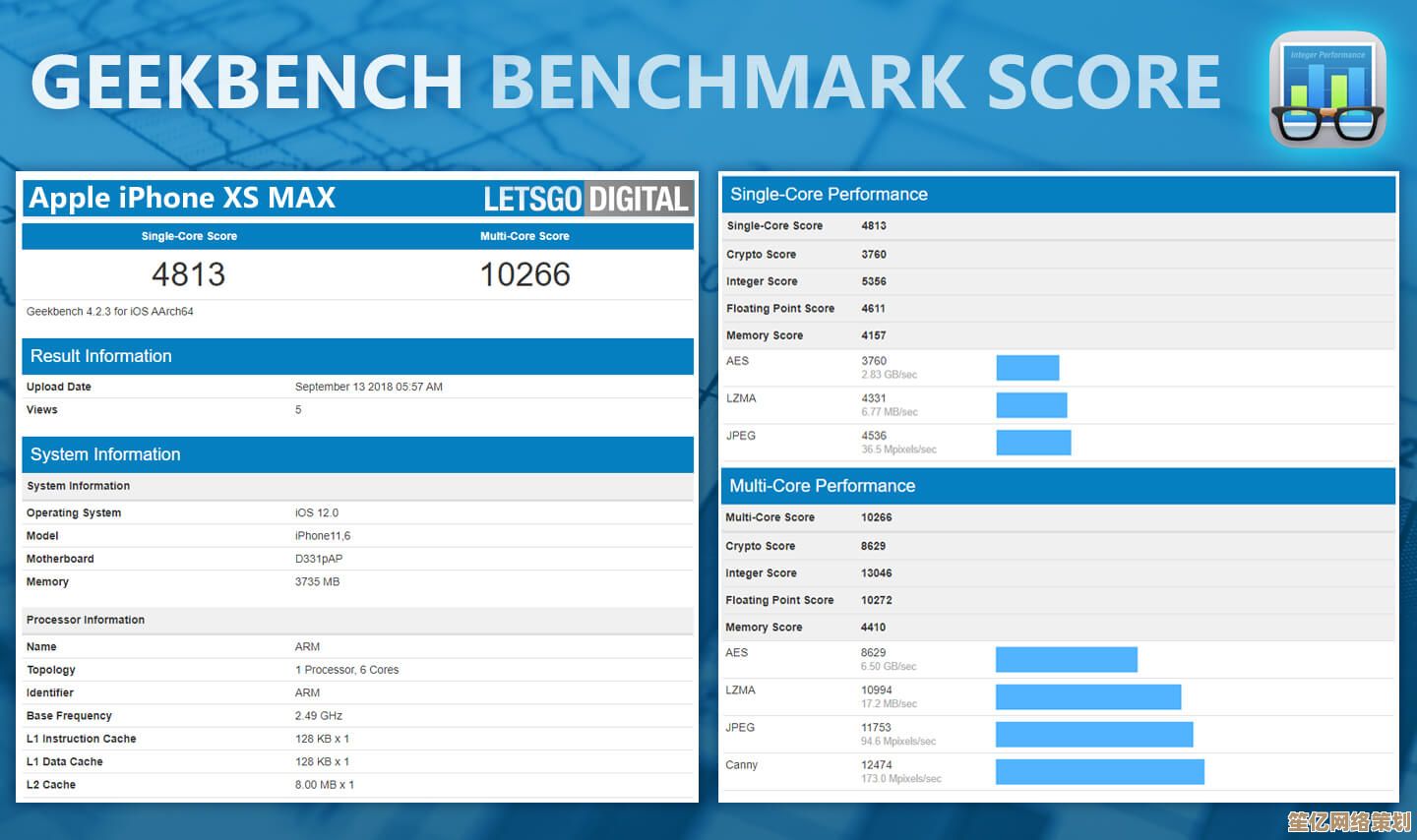1417x840 pixels.
Task: Select the Single-Core AES score bar
Action: tap(1027, 368)
